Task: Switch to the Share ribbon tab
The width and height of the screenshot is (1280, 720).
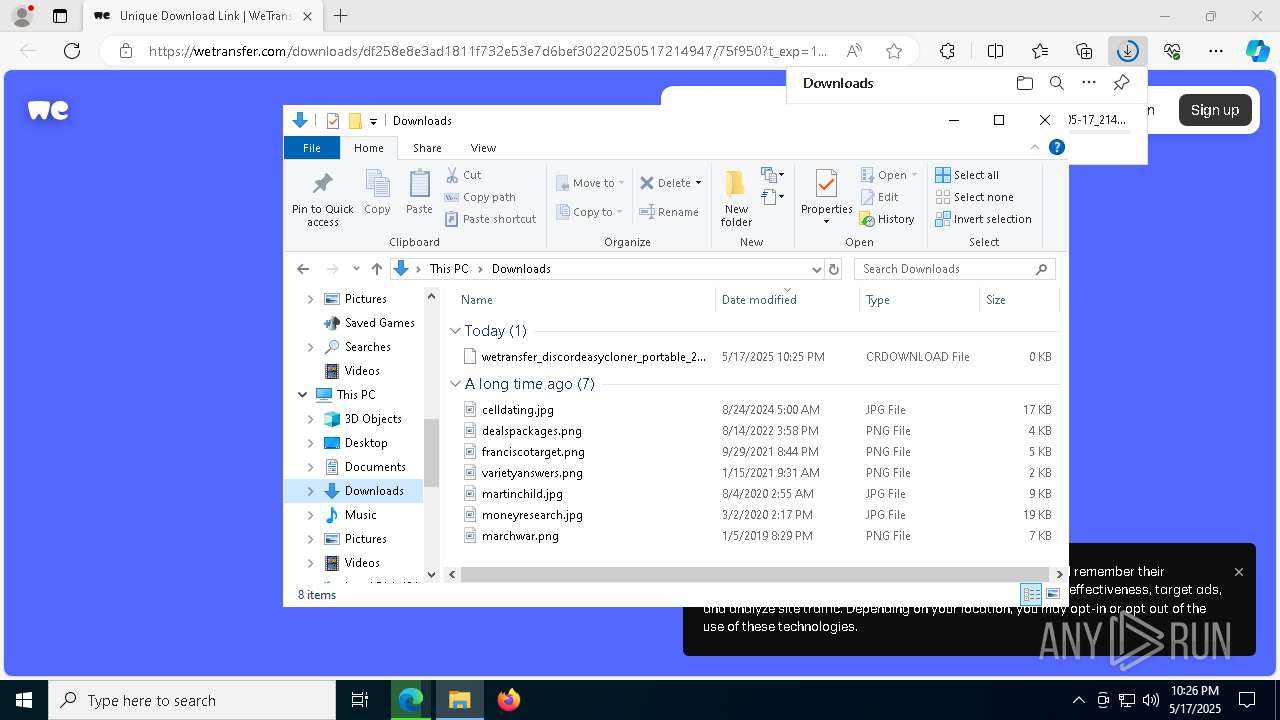Action: pyautogui.click(x=427, y=148)
